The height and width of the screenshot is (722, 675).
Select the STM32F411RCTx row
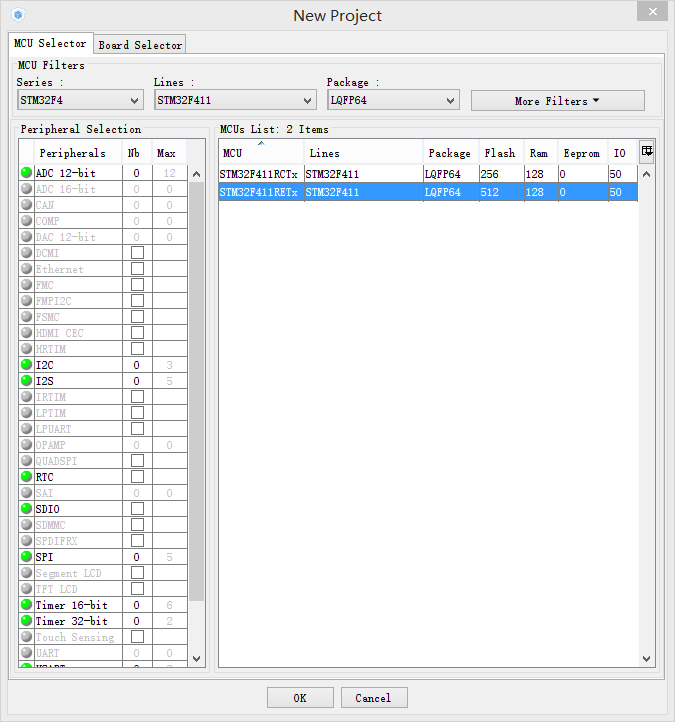tap(428, 174)
